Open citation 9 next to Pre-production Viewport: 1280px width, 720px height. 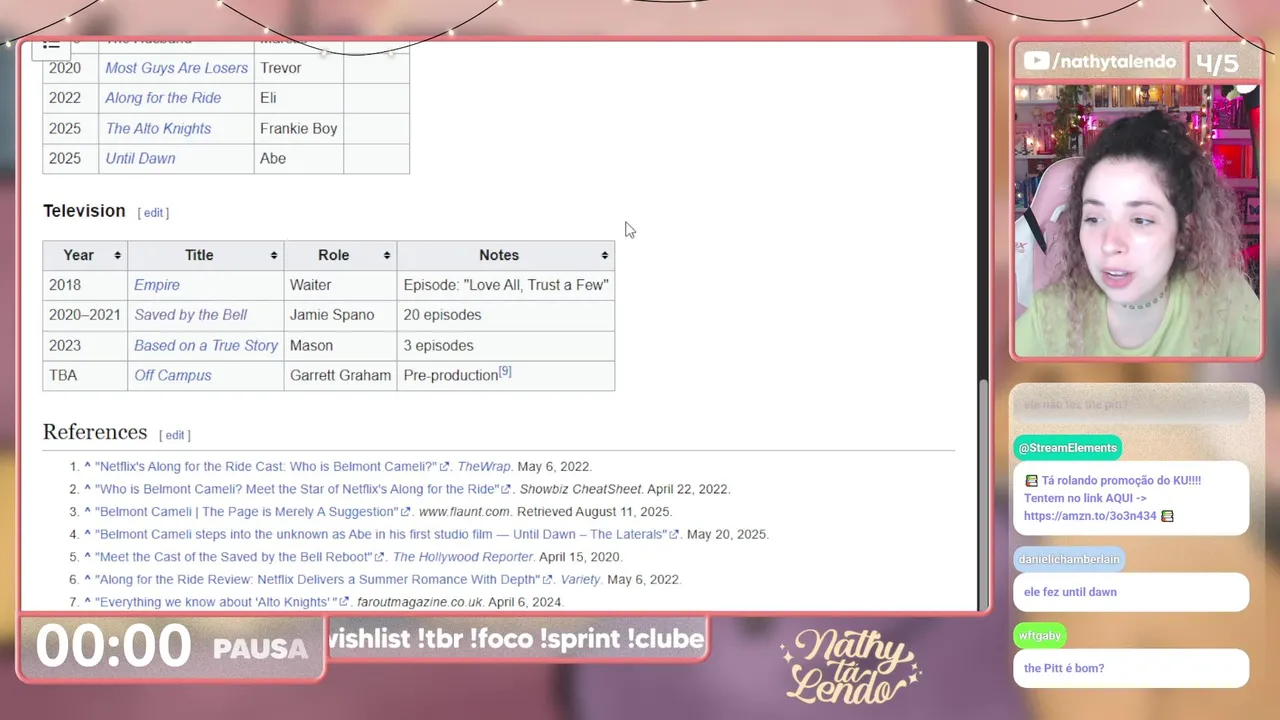click(x=505, y=371)
